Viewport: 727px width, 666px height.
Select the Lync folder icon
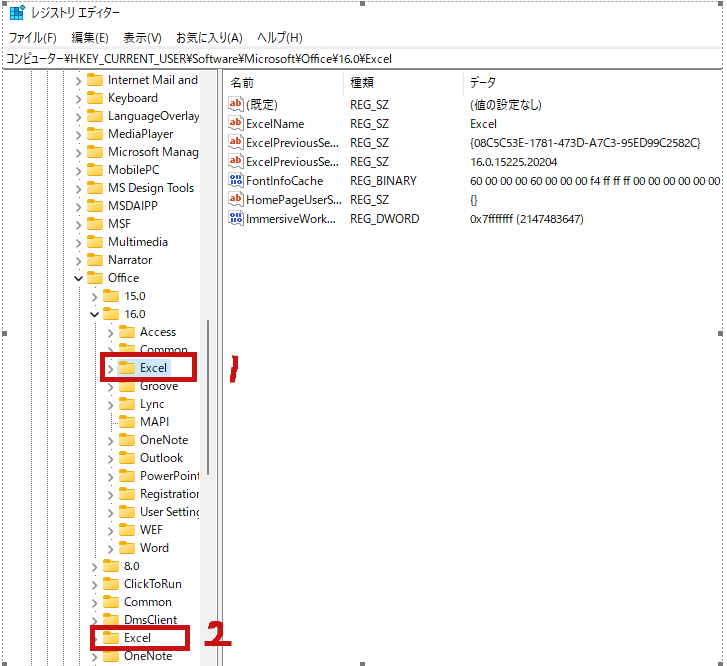click(127, 403)
